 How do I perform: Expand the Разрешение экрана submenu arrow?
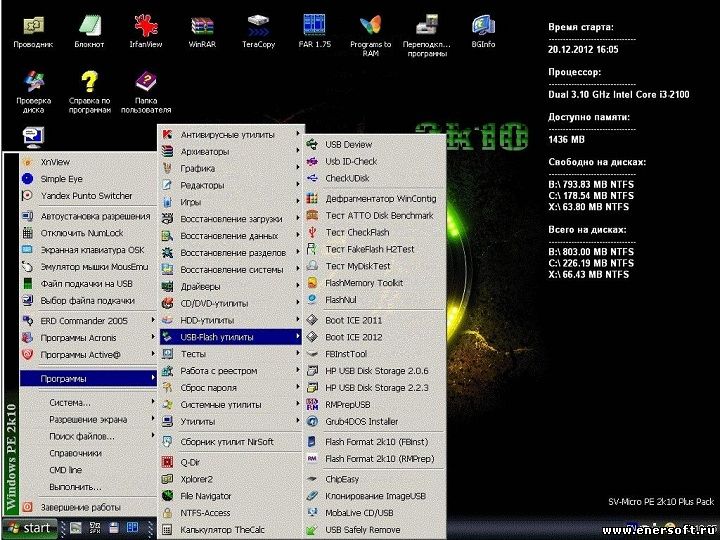pyautogui.click(x=153, y=419)
